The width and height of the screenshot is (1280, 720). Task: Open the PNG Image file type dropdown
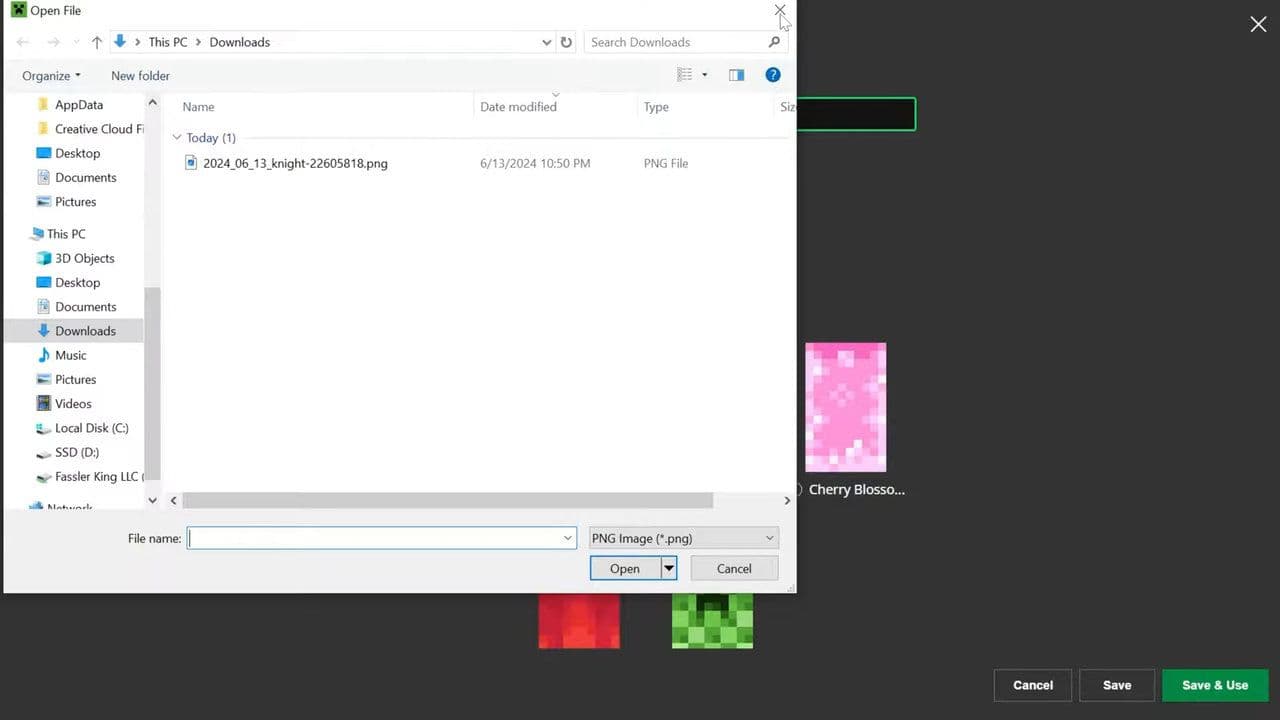tap(684, 538)
